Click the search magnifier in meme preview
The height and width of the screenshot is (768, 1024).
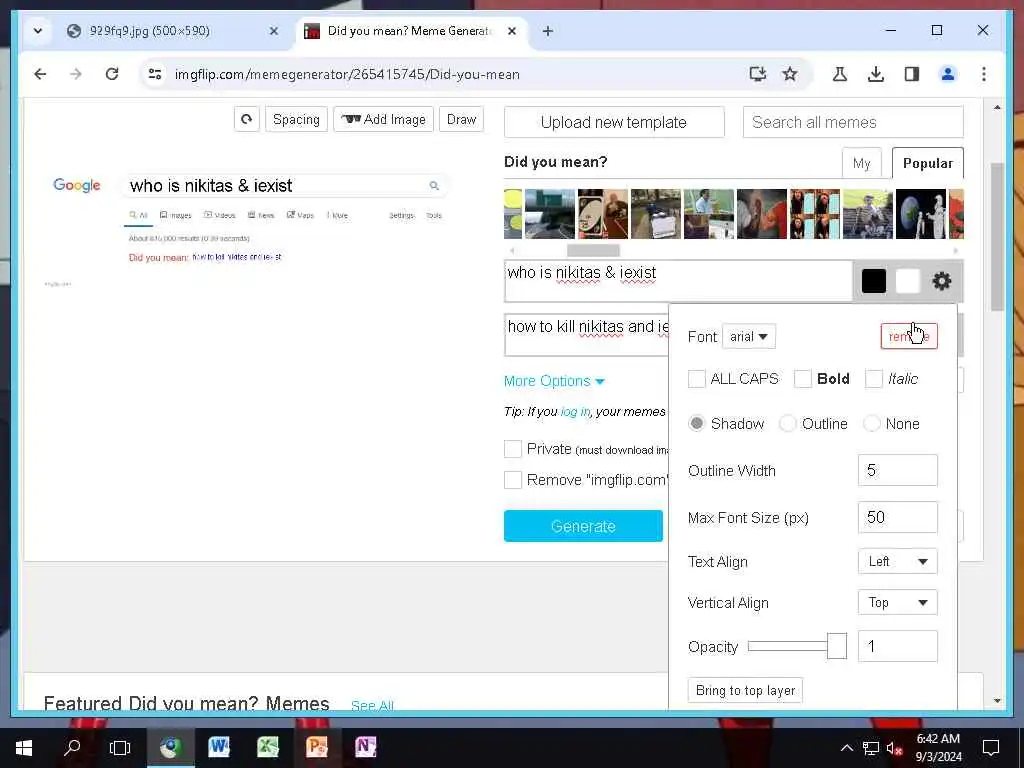click(434, 186)
